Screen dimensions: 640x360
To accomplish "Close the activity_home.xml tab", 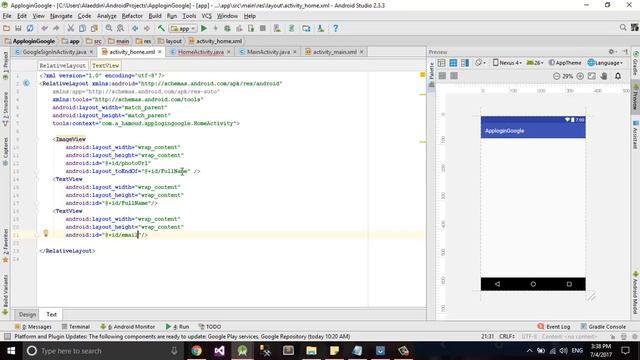I will tap(160, 52).
